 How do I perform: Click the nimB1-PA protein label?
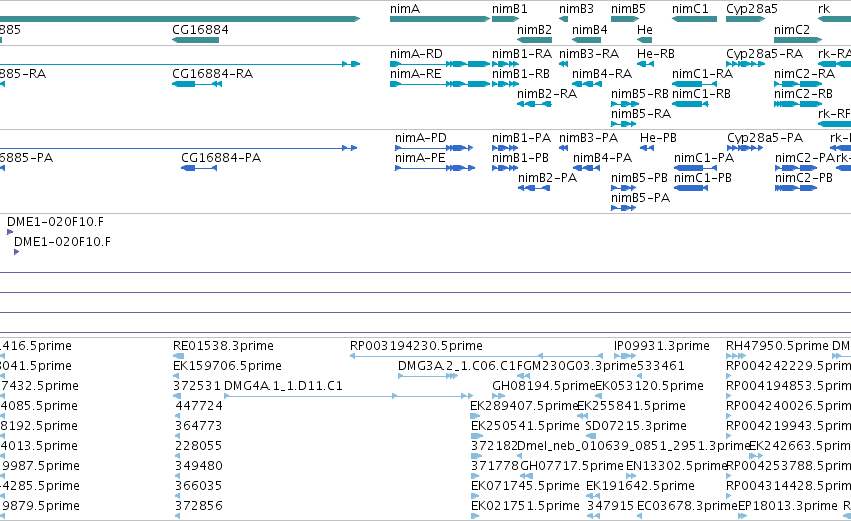pos(522,138)
